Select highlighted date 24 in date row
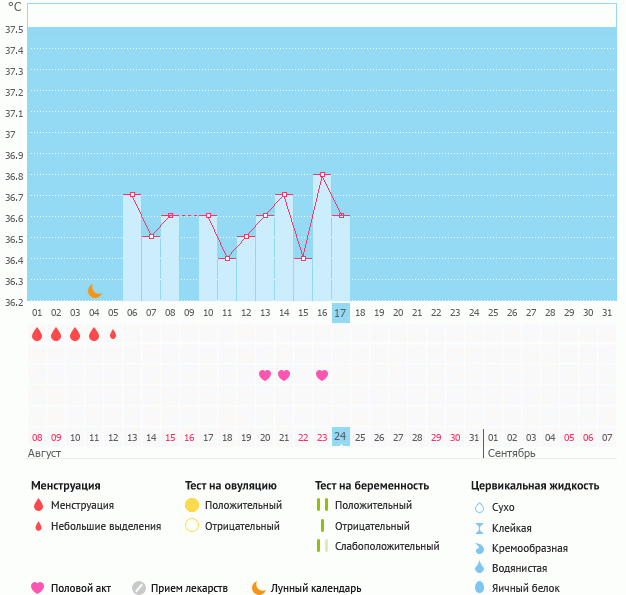The height and width of the screenshot is (595, 626). (340, 437)
